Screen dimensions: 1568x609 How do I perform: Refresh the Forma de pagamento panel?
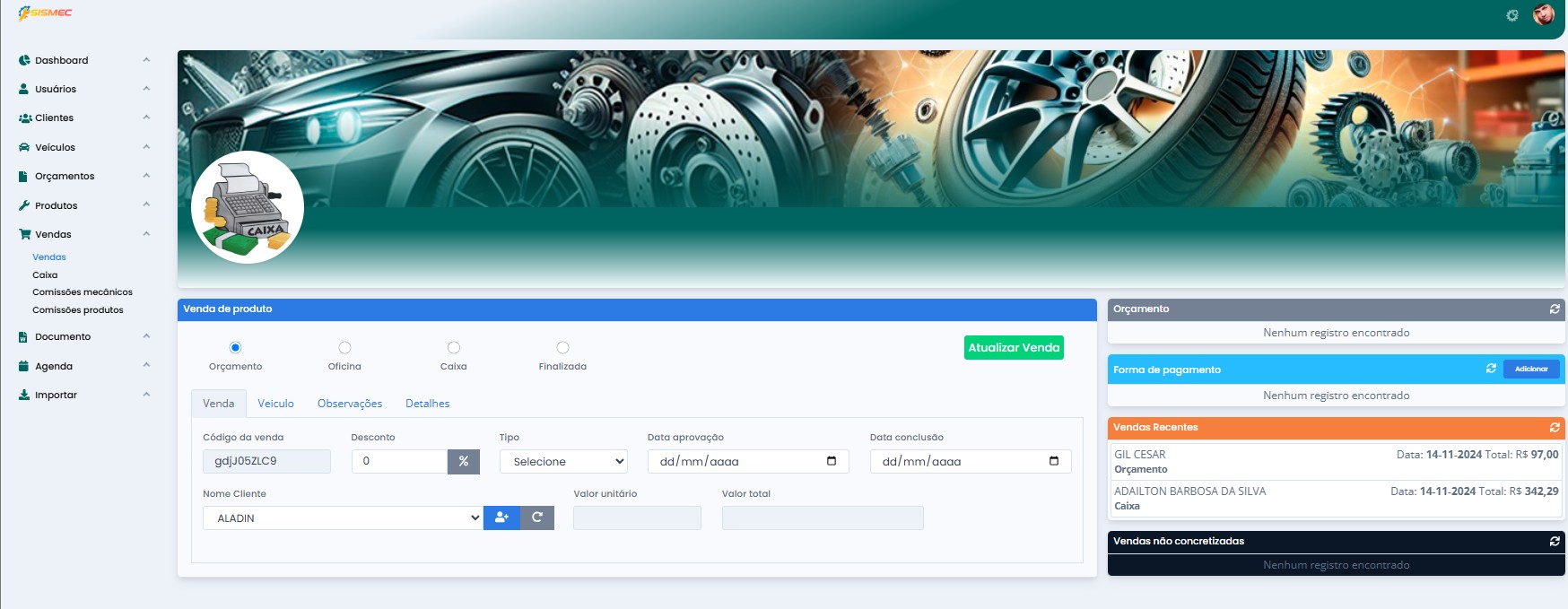(1491, 369)
